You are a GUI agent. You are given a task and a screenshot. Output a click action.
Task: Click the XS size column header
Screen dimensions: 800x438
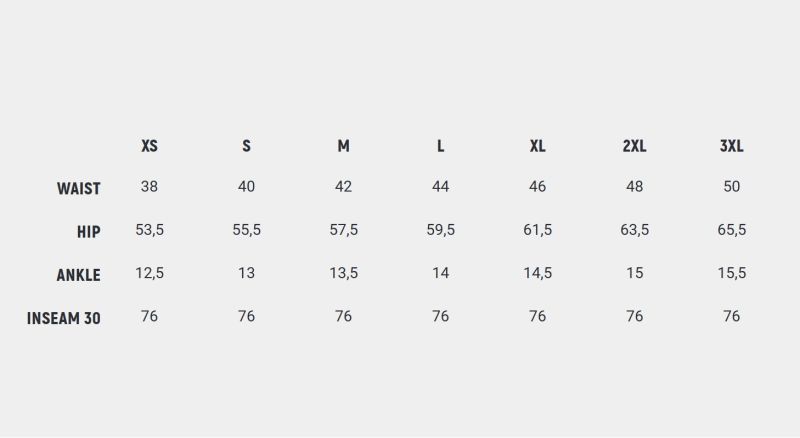(x=149, y=146)
